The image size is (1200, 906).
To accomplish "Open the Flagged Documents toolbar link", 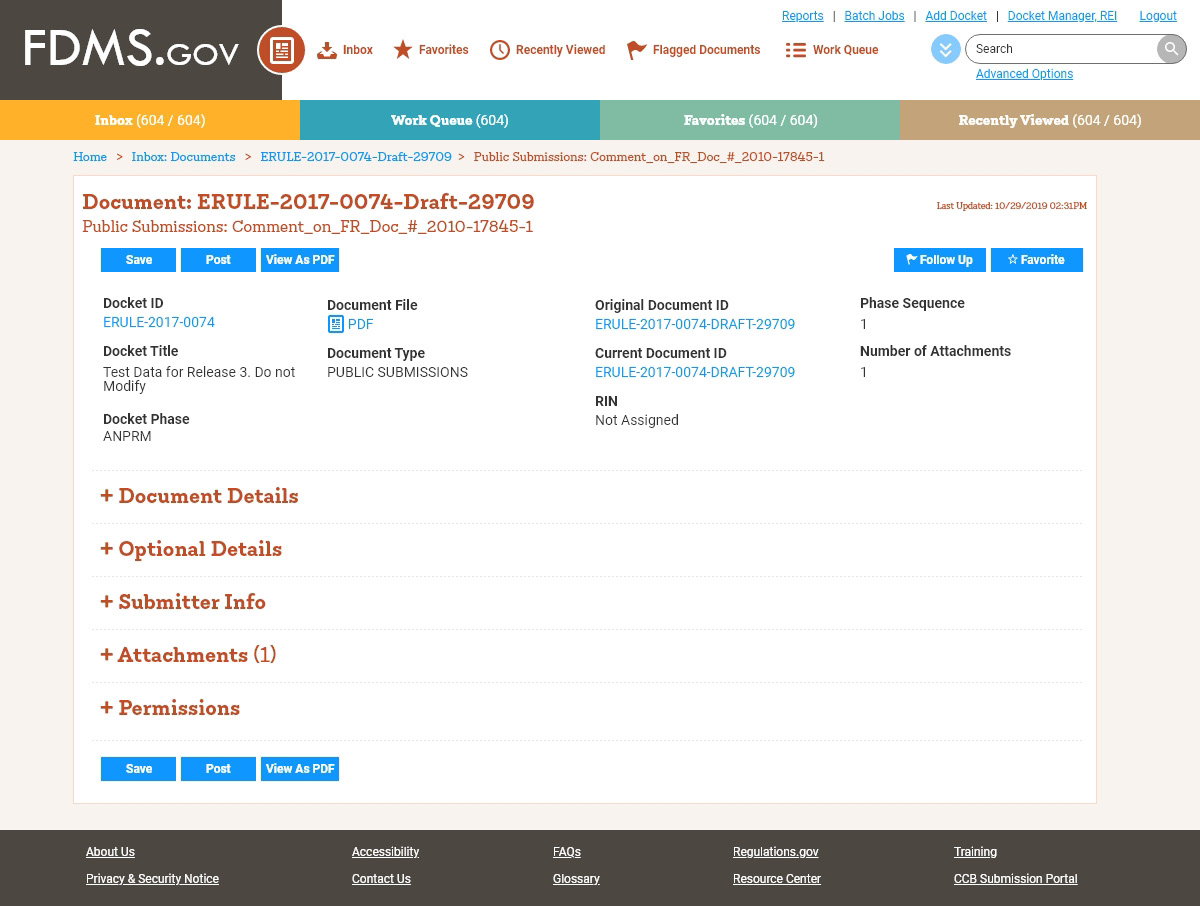I will (706, 50).
